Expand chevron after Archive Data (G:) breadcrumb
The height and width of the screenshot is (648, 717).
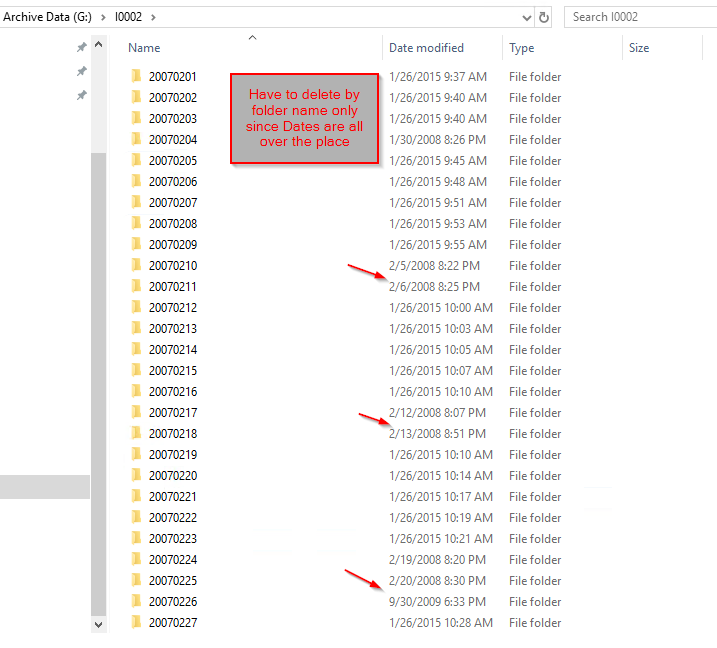tap(103, 17)
